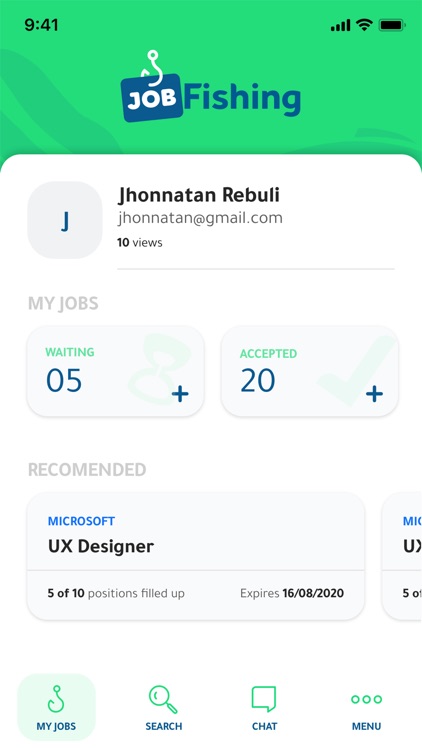Tap the MY JOBS section heading
This screenshot has height=750, width=422.
pos(63,304)
